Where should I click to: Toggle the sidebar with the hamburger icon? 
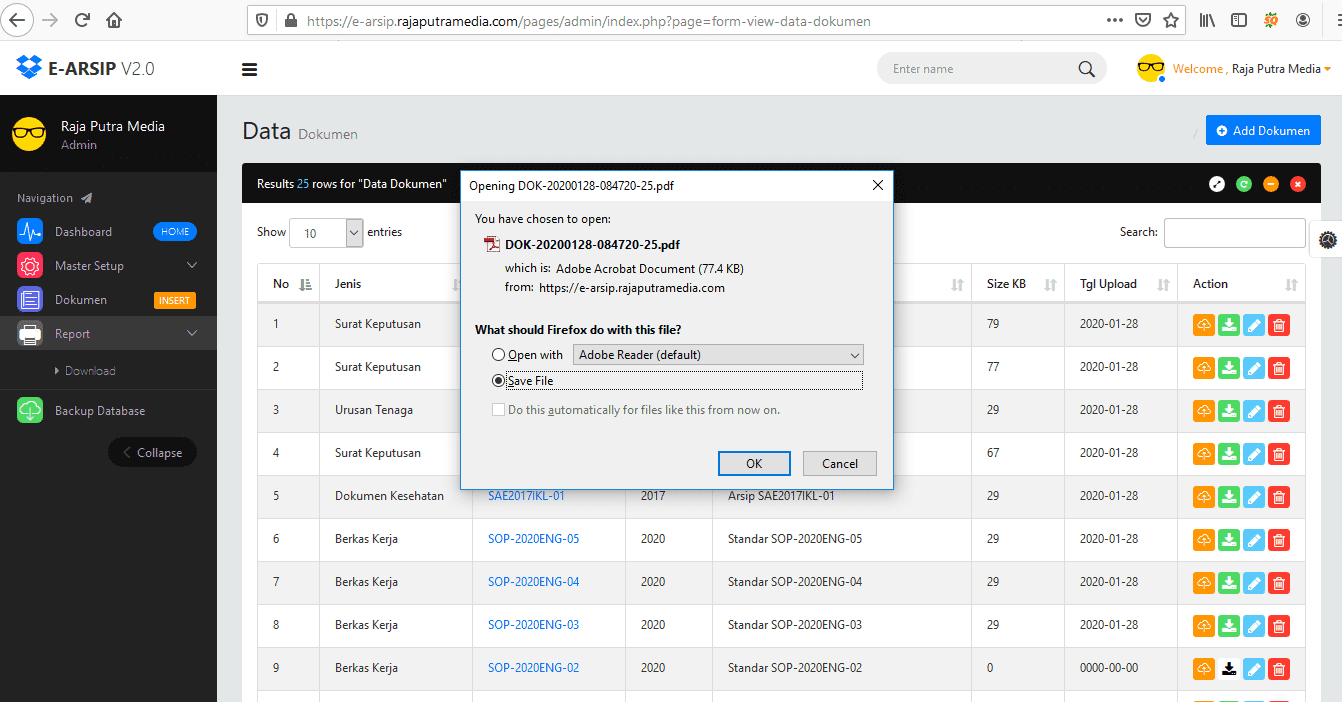pyautogui.click(x=249, y=69)
